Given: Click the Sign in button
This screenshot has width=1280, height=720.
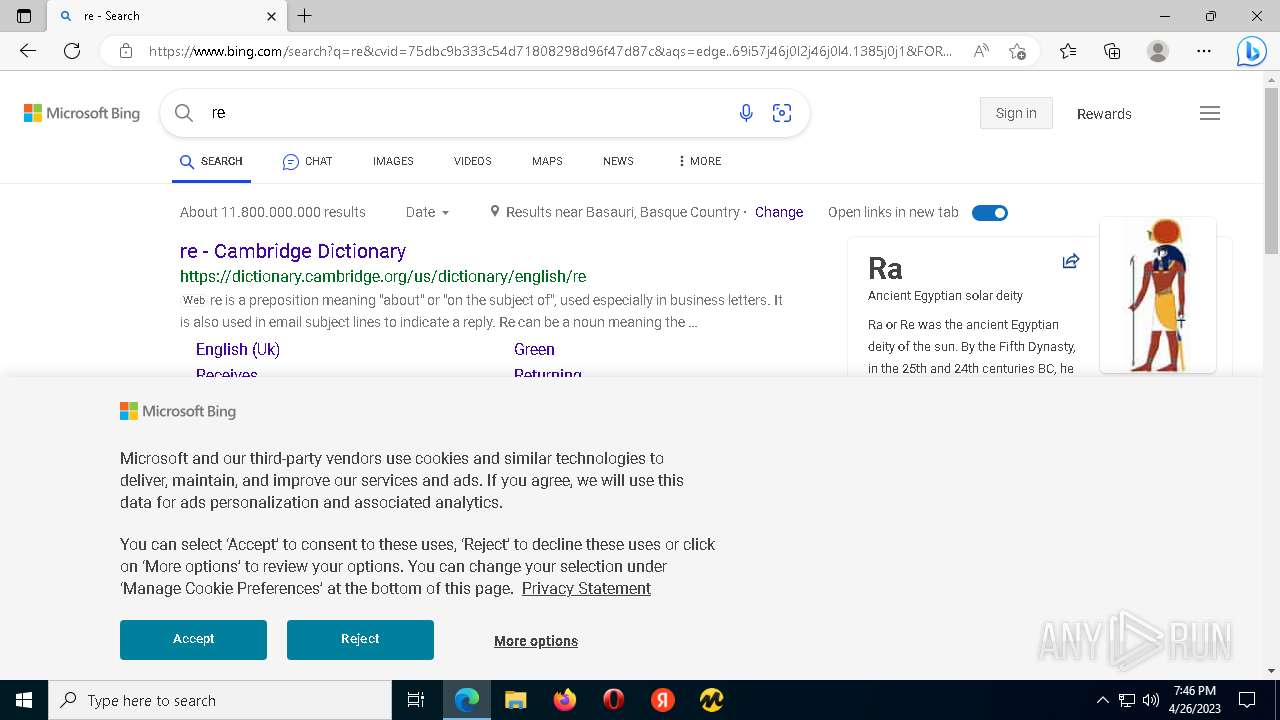Looking at the screenshot, I should [x=1016, y=113].
